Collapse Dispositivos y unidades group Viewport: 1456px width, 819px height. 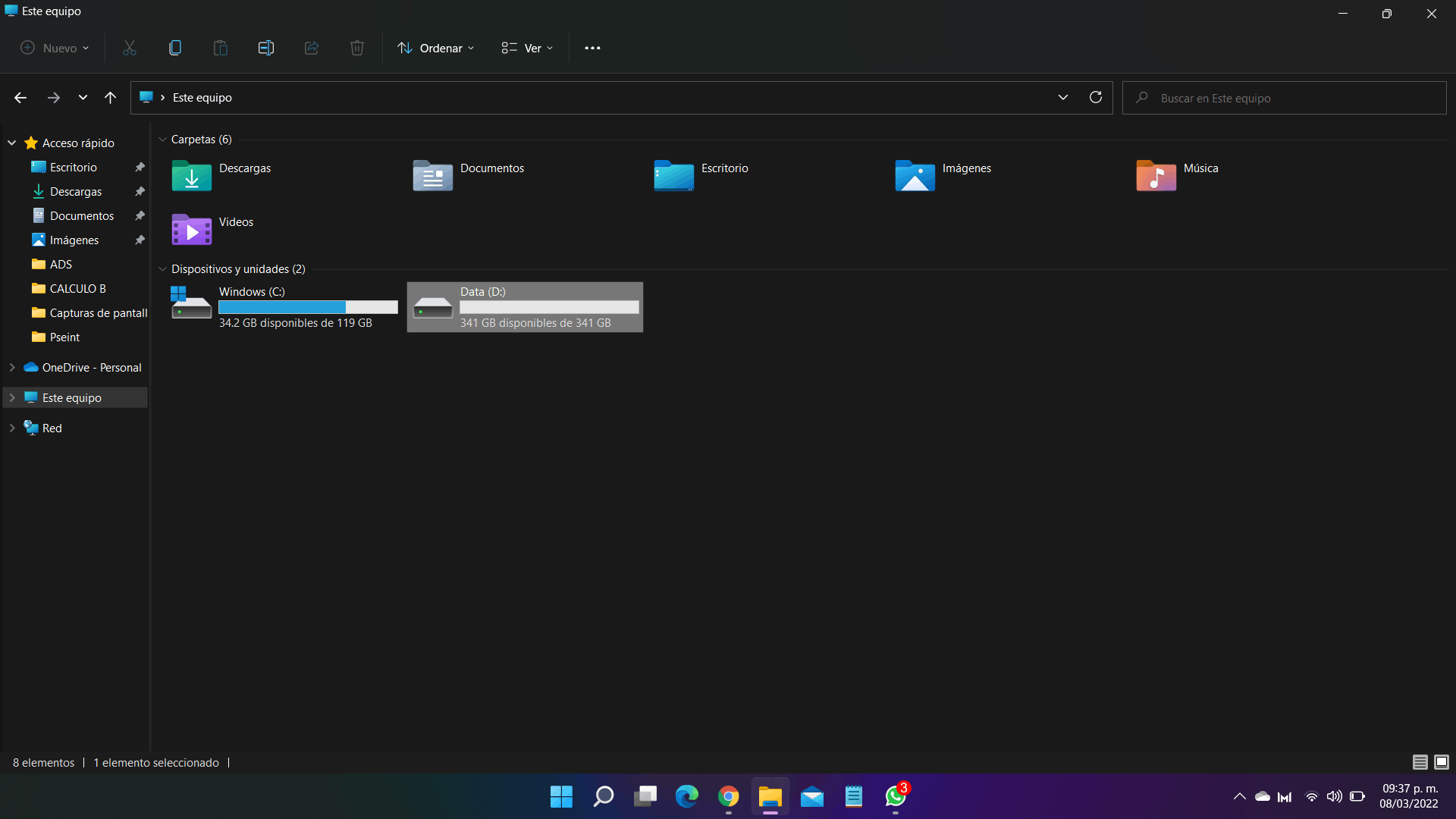162,269
